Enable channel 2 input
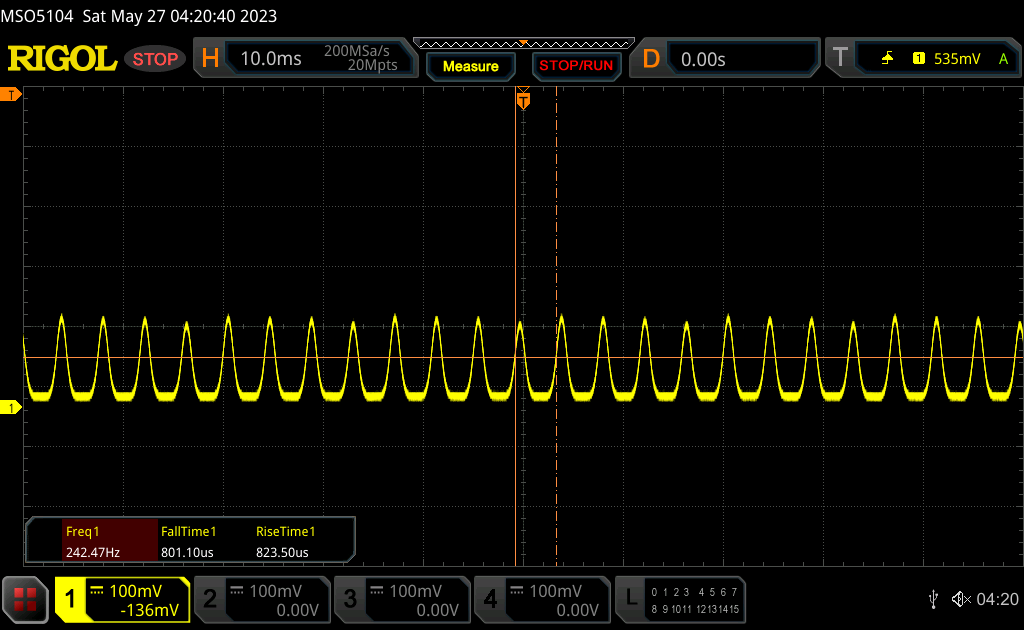This screenshot has height=630, width=1024. click(261, 599)
